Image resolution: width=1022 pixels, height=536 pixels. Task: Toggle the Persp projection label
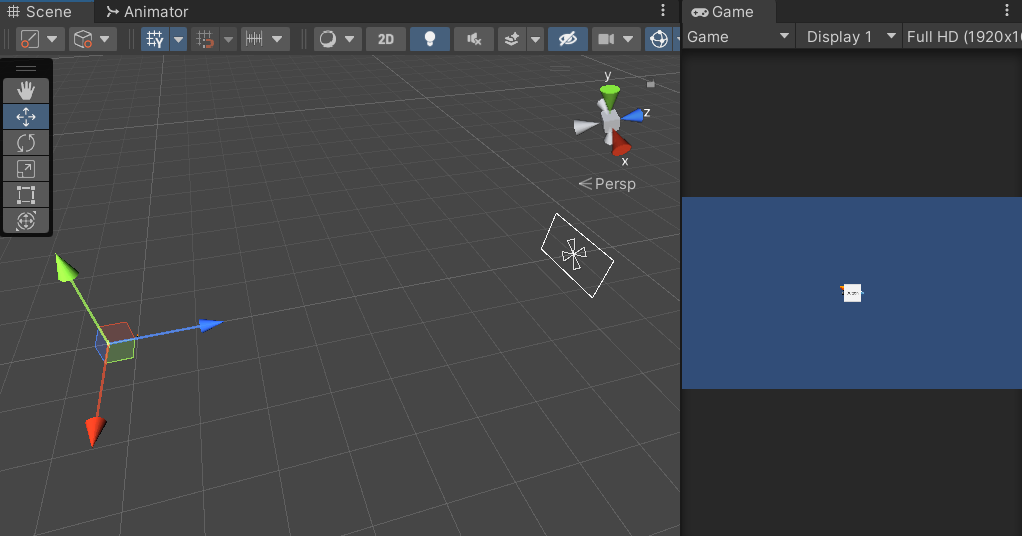tap(607, 184)
